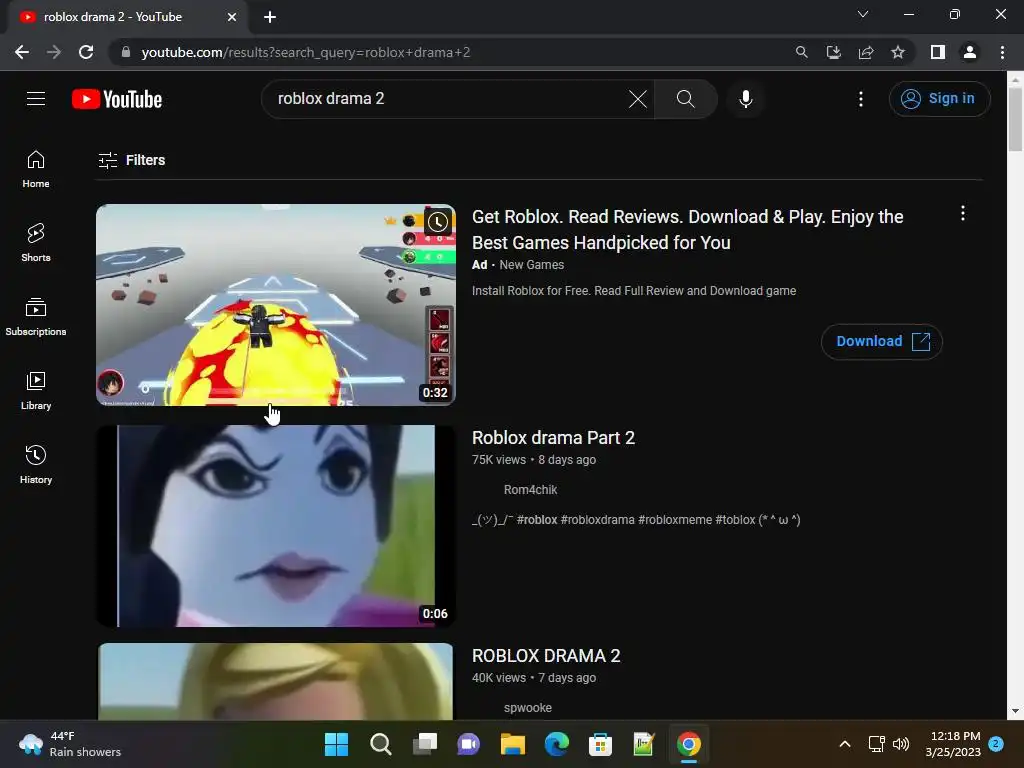Play ROBLOX DRAMA 2 thumbnail
The height and width of the screenshot is (768, 1024).
tap(276, 682)
